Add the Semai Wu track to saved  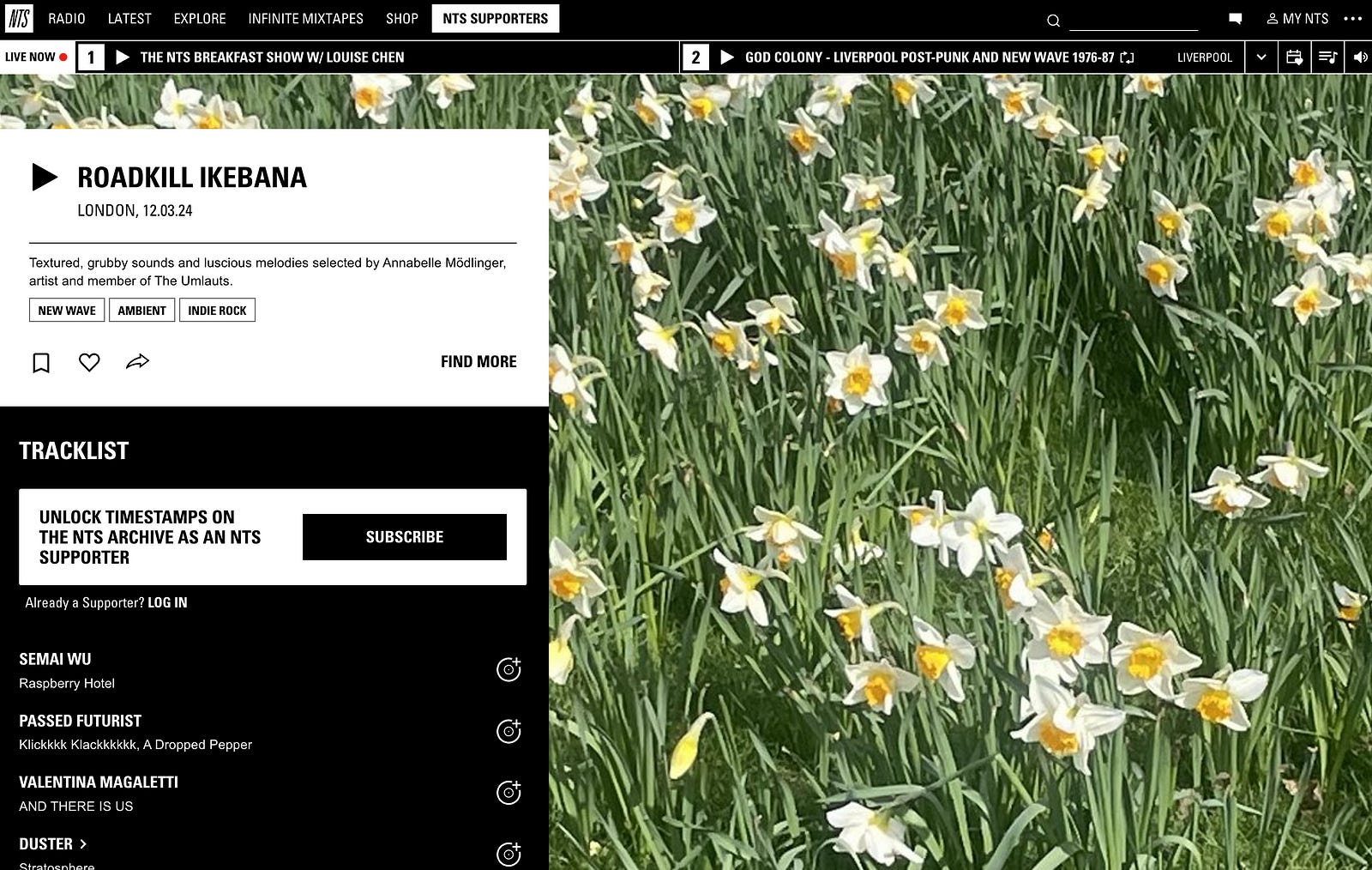click(508, 669)
